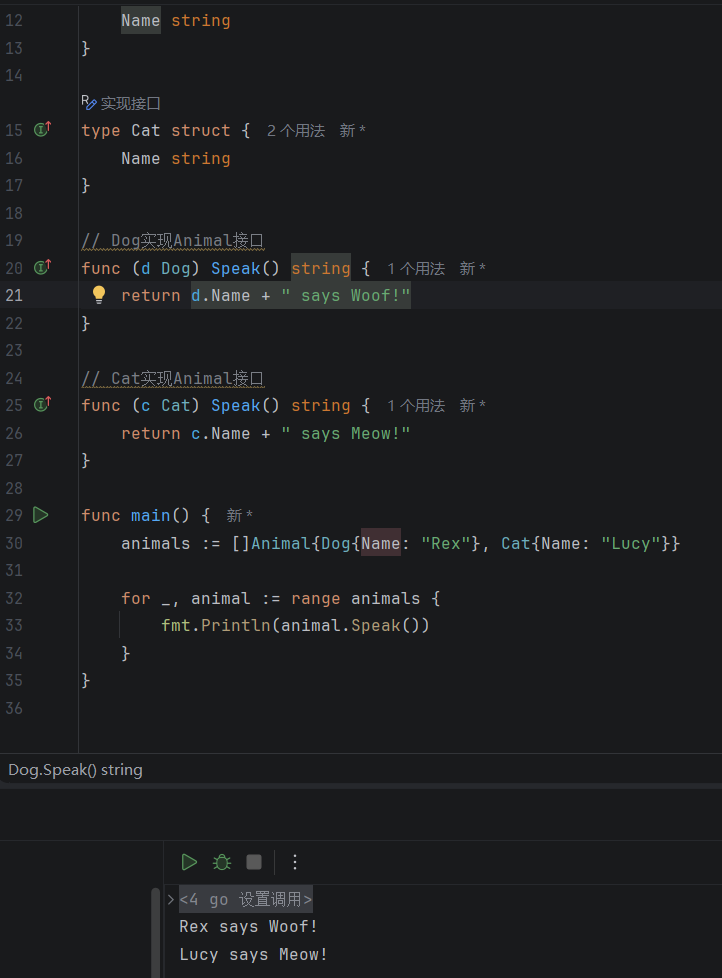The height and width of the screenshot is (978, 722).
Task: Run main using the green gutter arrow
Action: point(41,515)
